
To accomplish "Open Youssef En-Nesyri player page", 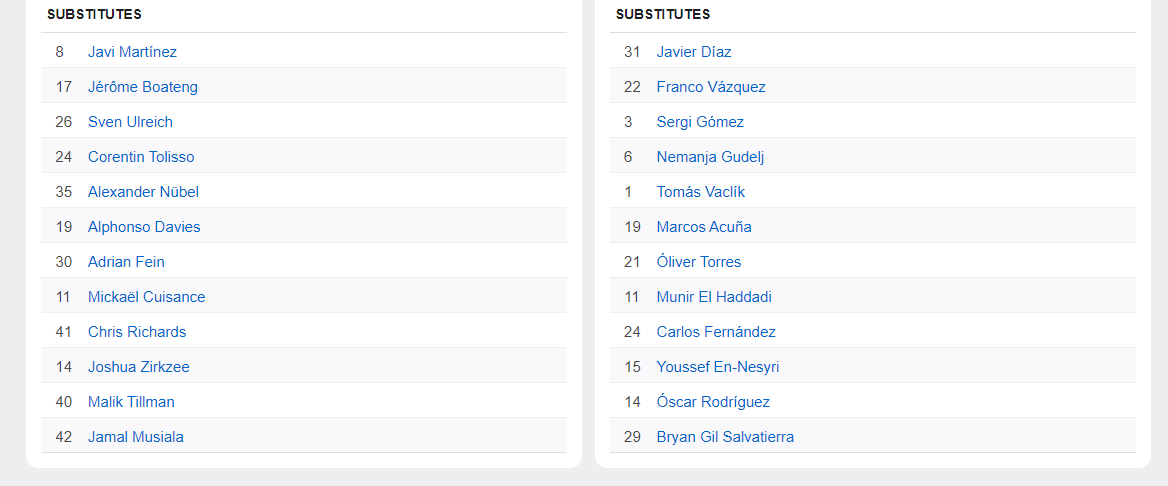I will [x=718, y=367].
